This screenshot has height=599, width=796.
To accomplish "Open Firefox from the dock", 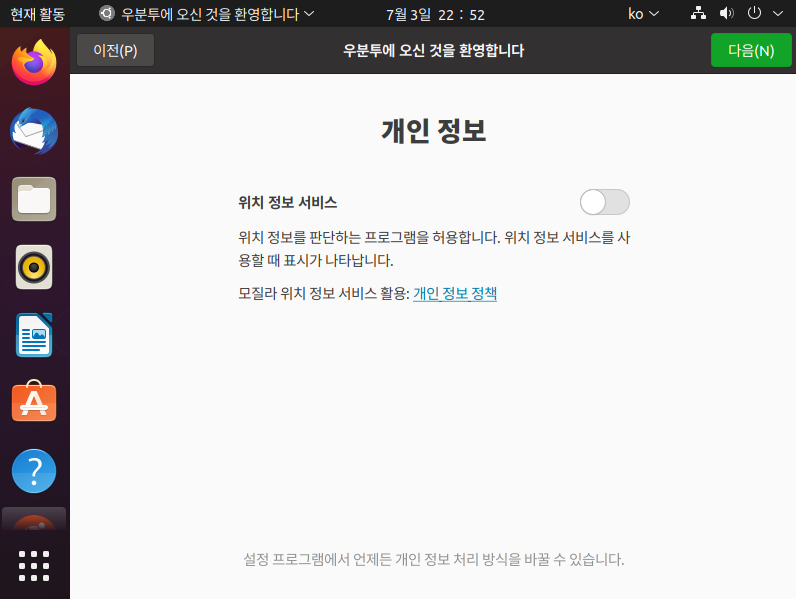I will (x=34, y=62).
